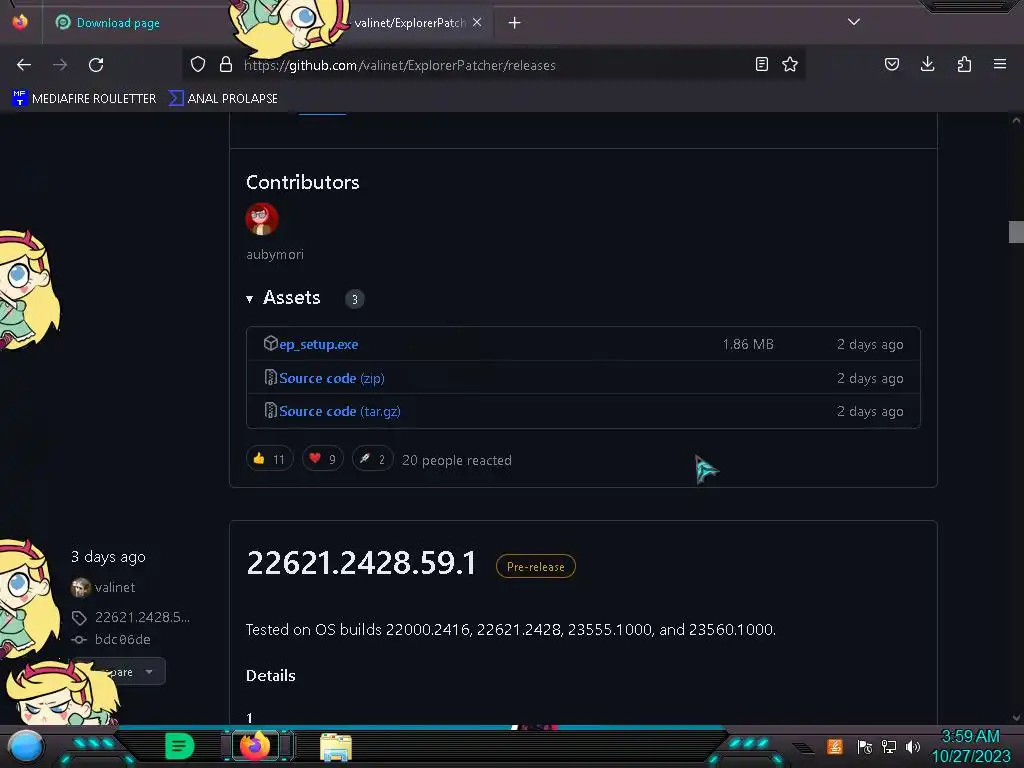Open a new tab

point(515,23)
